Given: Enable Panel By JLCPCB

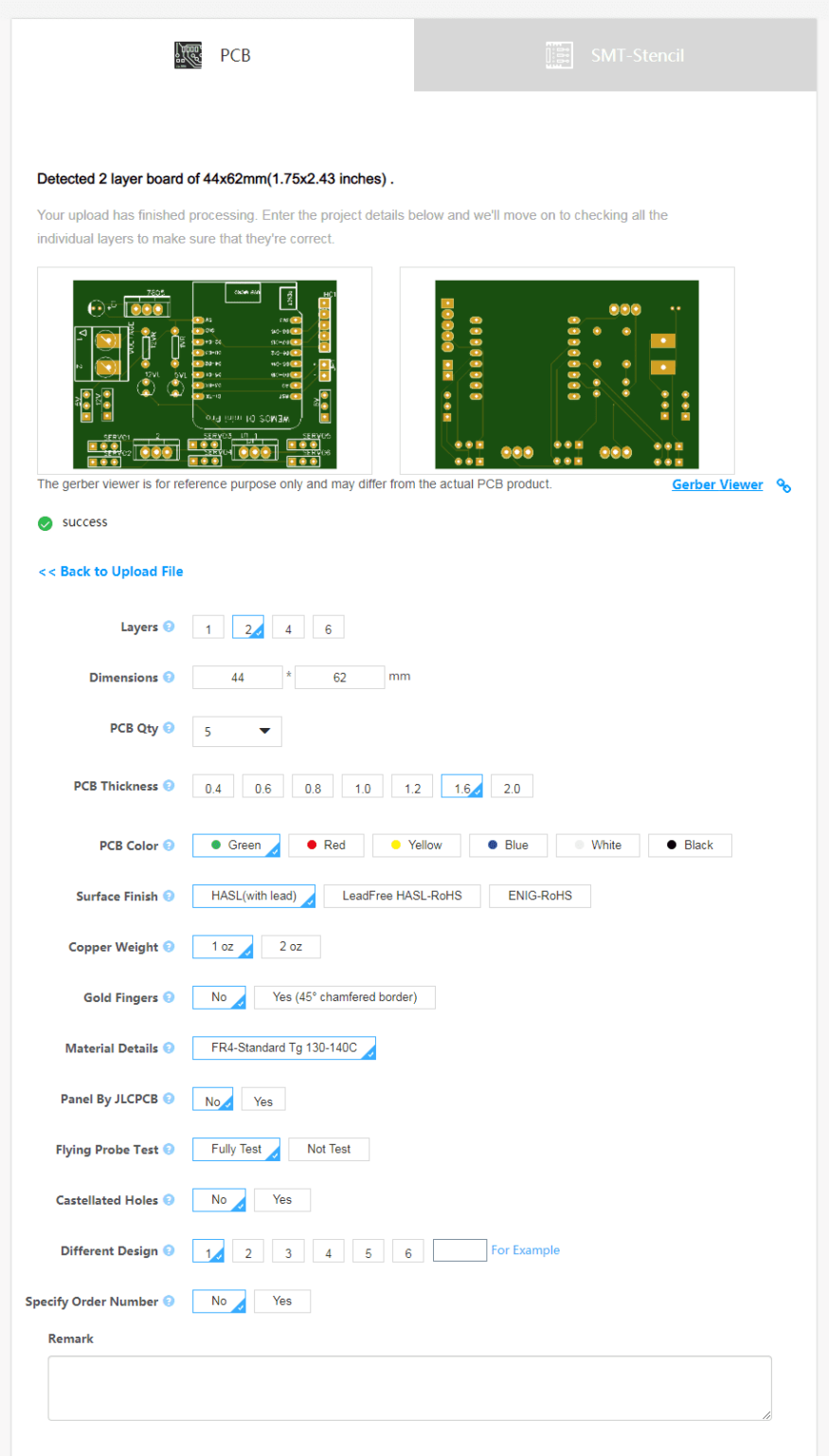Looking at the screenshot, I should click(x=262, y=1099).
